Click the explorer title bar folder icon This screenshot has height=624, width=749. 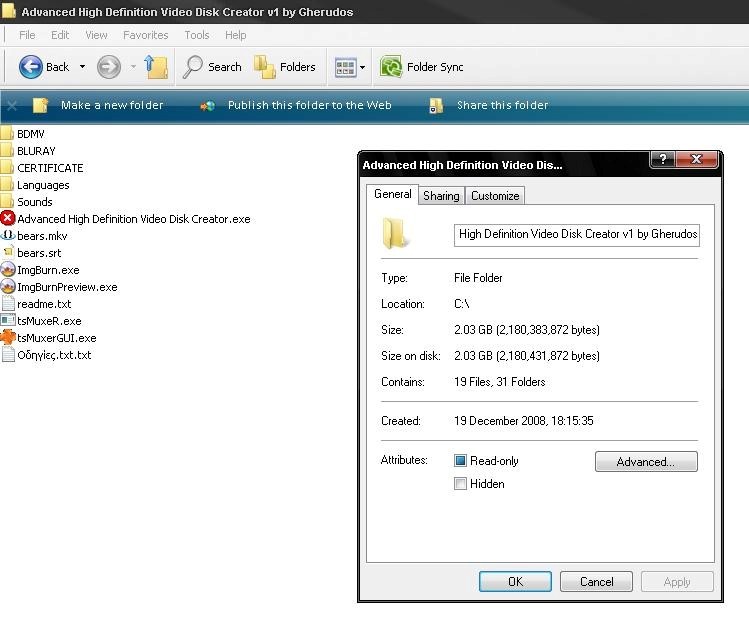tap(8, 11)
